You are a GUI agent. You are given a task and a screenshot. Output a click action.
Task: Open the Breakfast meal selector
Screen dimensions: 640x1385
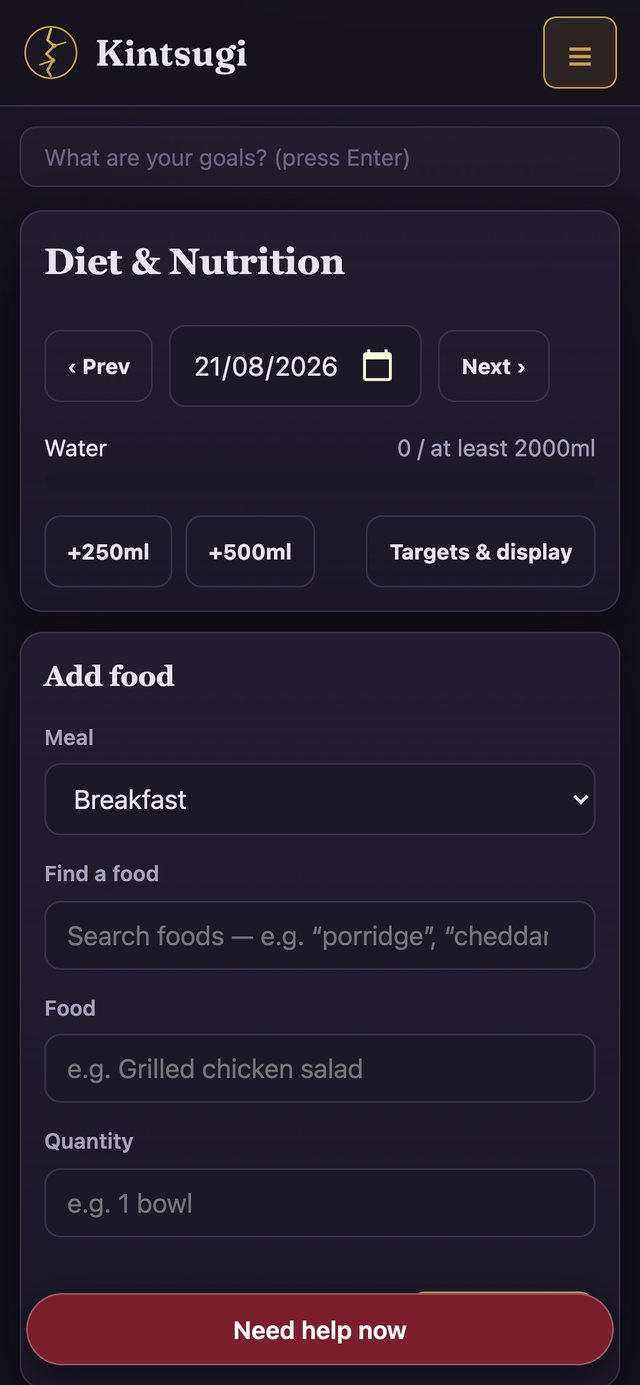tap(320, 799)
